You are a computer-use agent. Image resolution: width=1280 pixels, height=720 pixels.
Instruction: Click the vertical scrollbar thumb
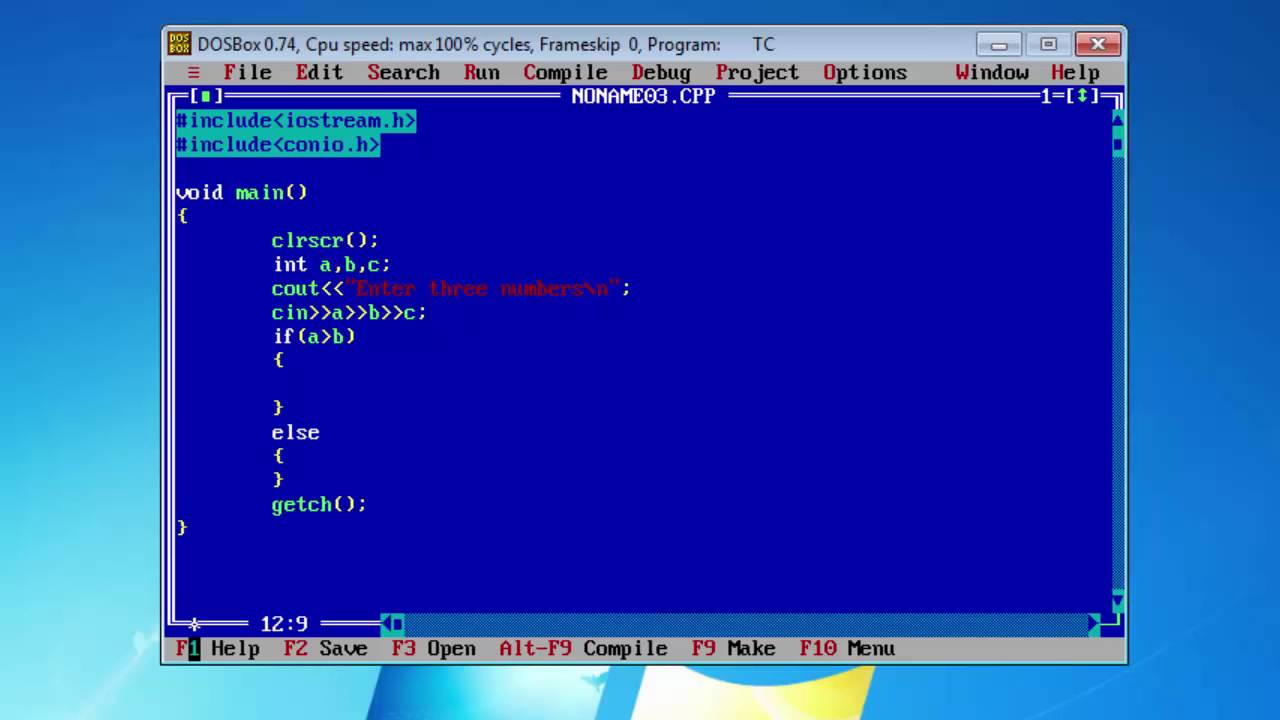pos(1118,144)
